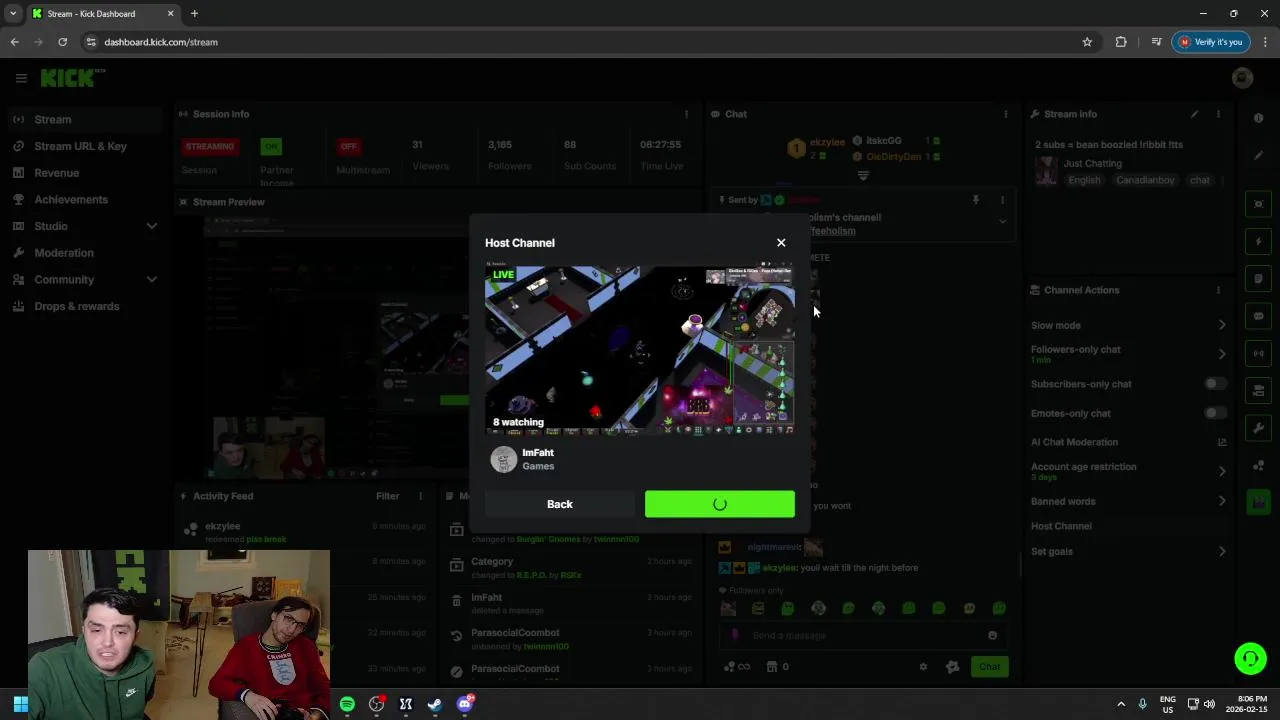Click Verify it's you browser button
The height and width of the screenshot is (720, 1280).
(x=1211, y=42)
